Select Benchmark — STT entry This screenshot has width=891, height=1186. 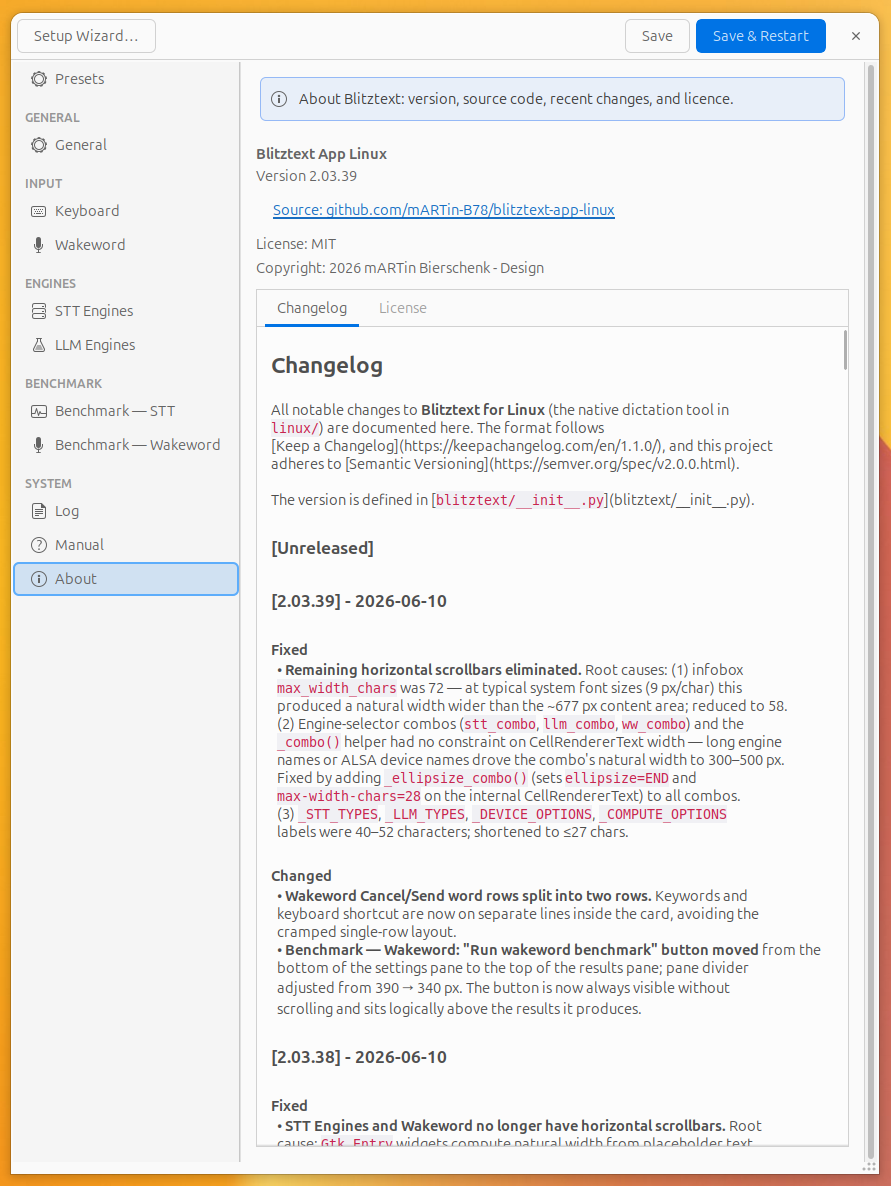tap(126, 411)
